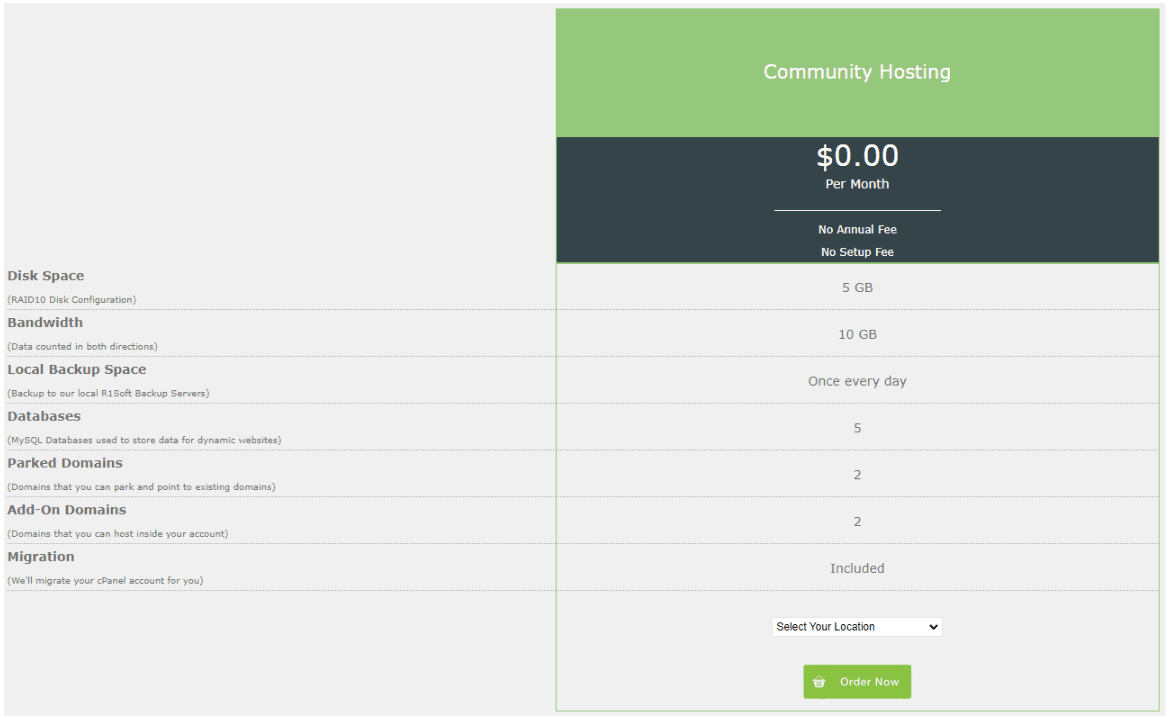1169x718 pixels.
Task: Click the Community Hosting plan title
Action: [x=857, y=72]
